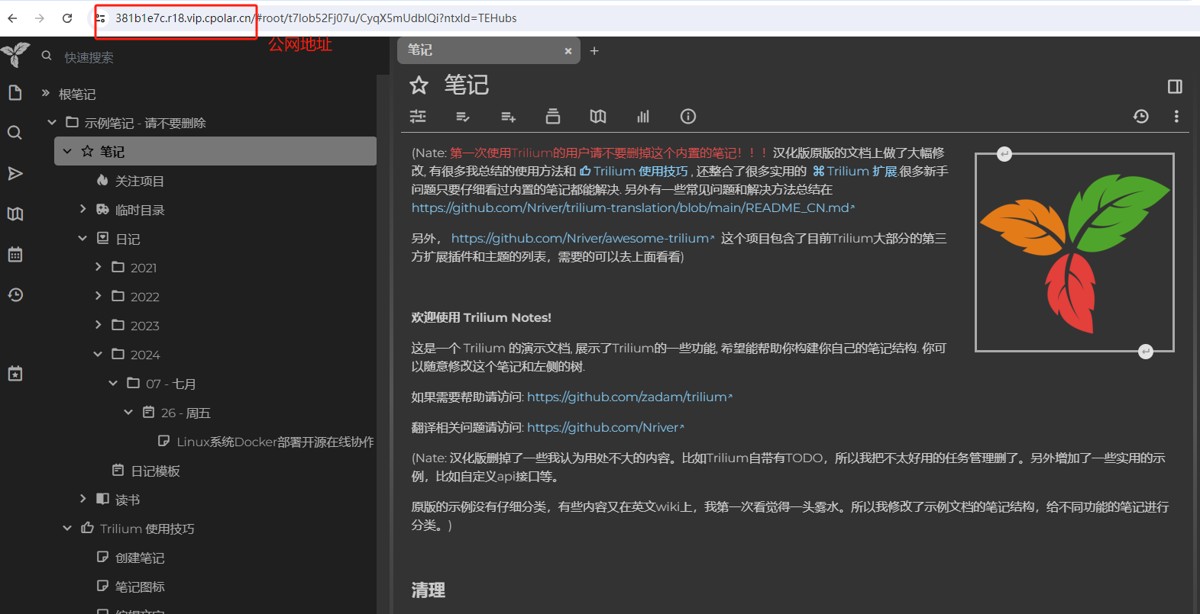The height and width of the screenshot is (614, 1200).
Task: Open the zadam/trilium GitHub link
Action: pyautogui.click(x=629, y=397)
